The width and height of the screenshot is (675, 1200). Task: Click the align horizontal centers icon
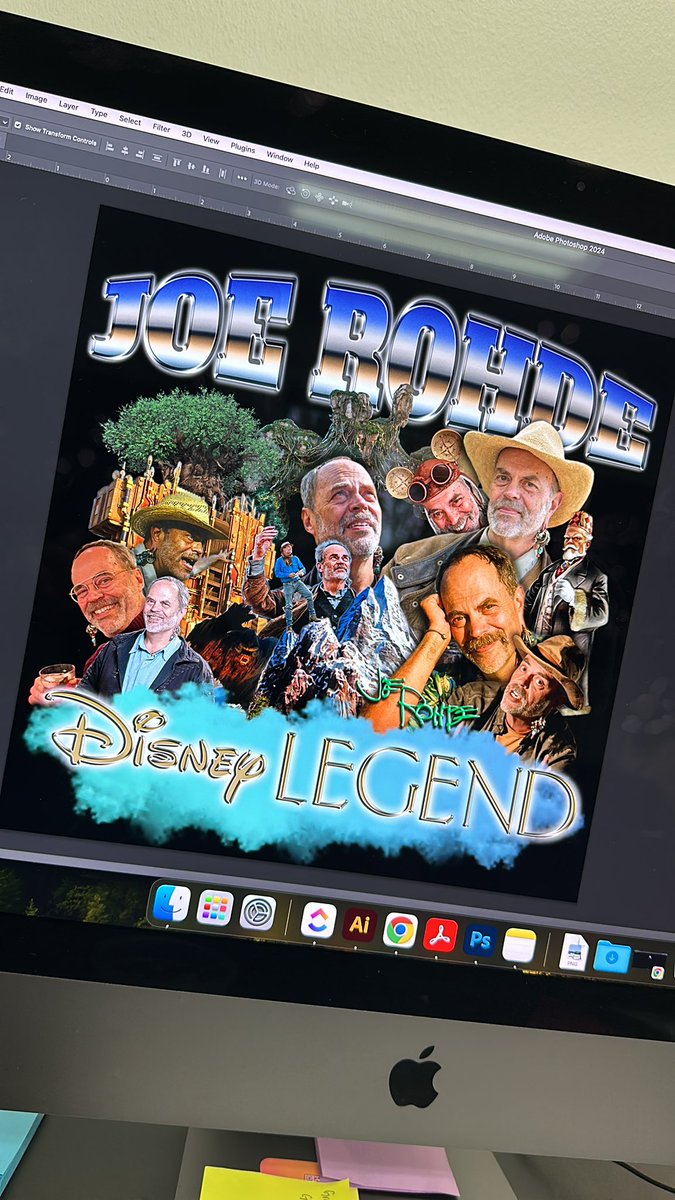pyautogui.click(x=125, y=150)
